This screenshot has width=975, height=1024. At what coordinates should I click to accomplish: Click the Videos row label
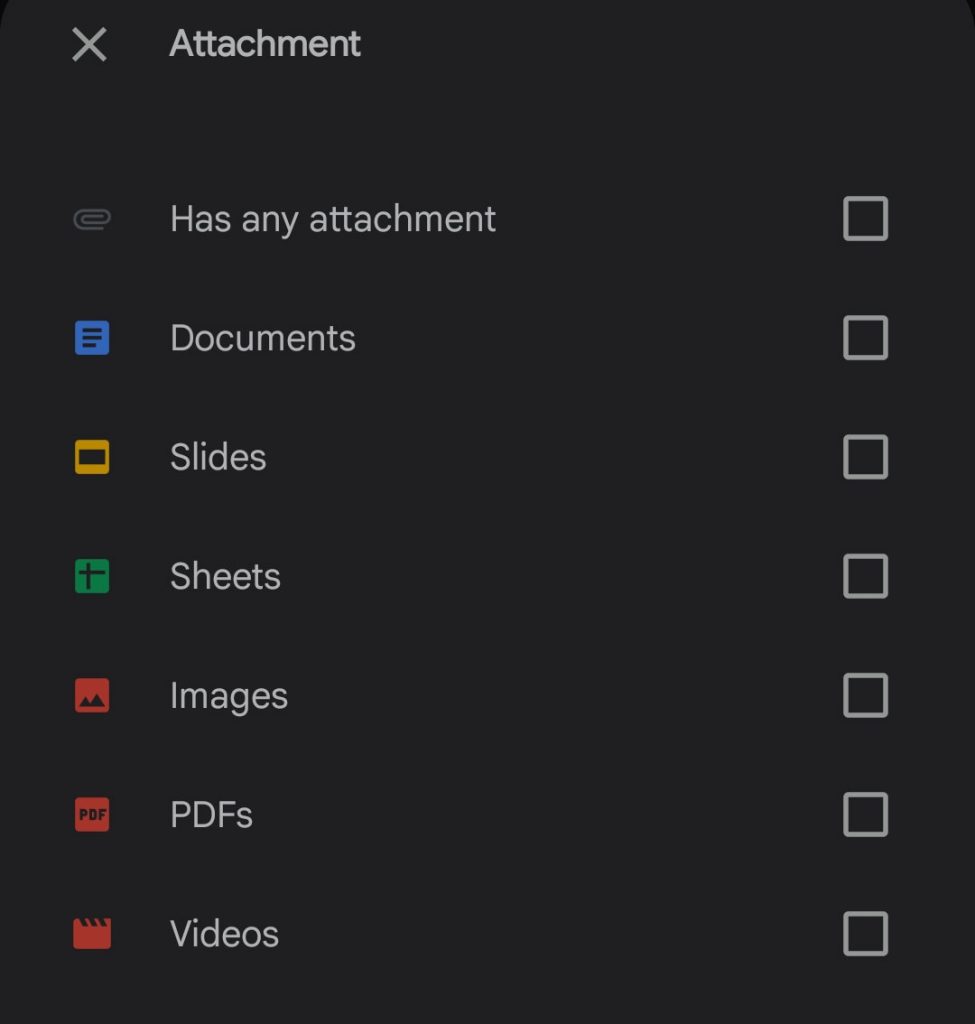pos(224,933)
